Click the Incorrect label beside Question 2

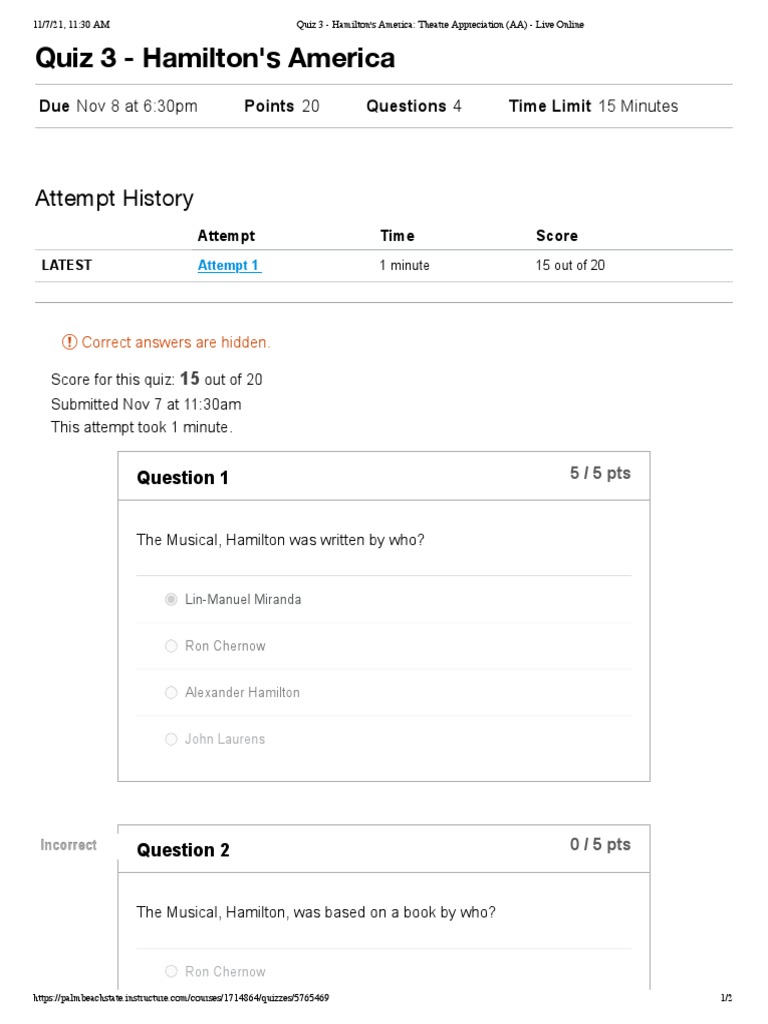click(x=68, y=845)
